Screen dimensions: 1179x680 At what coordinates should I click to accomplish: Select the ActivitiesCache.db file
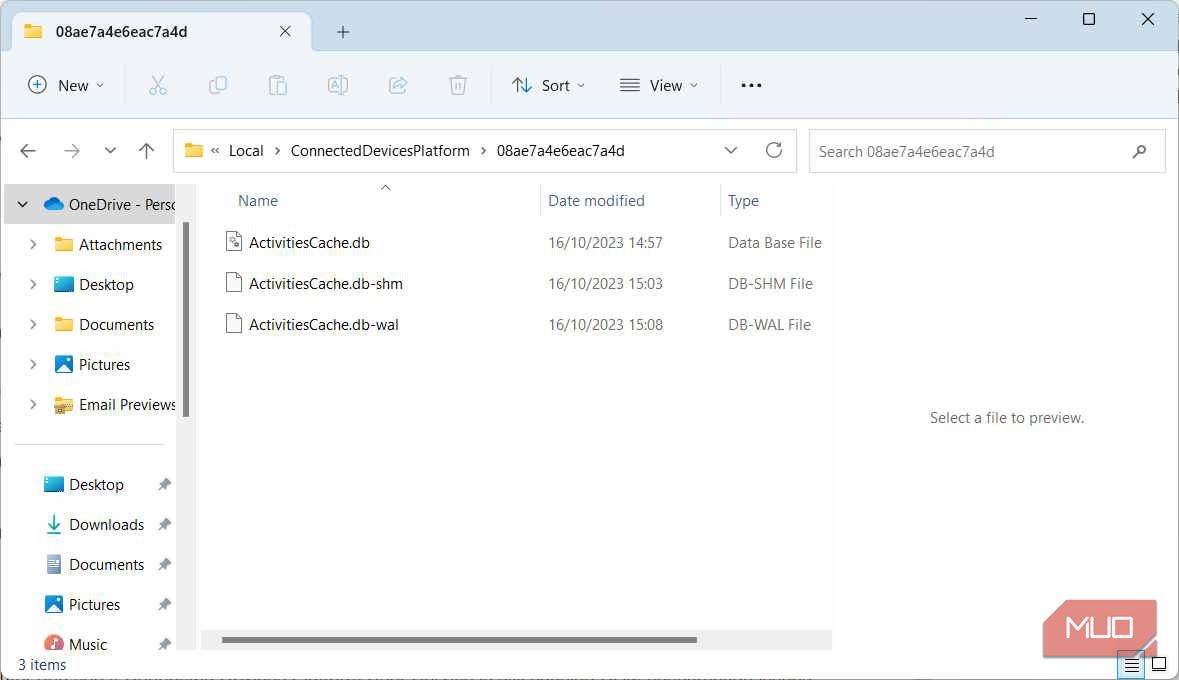[309, 242]
